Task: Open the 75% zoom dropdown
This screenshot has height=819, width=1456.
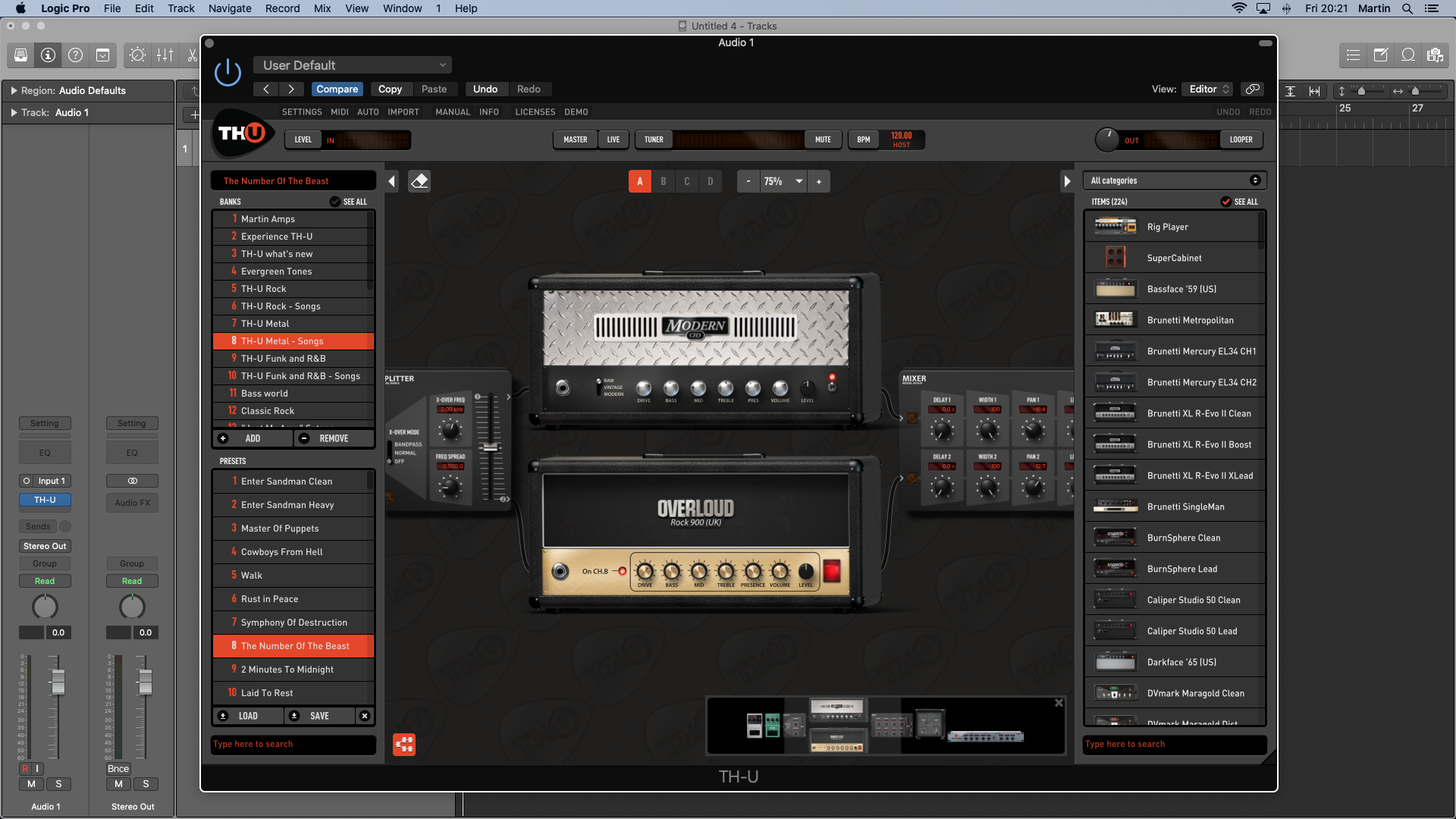Action: tap(783, 181)
